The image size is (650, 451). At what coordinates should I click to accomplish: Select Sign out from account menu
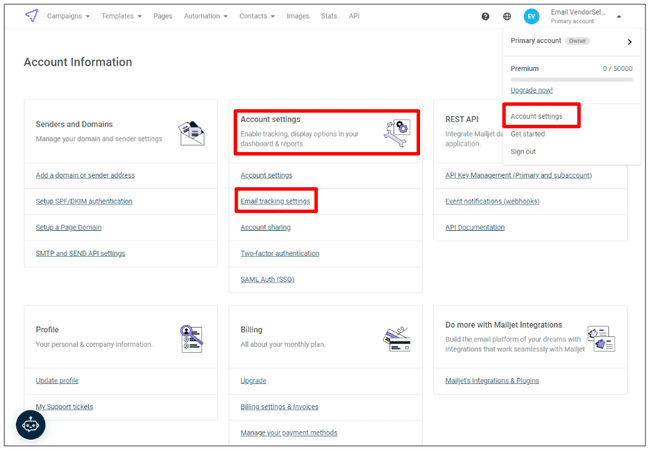tap(523, 151)
